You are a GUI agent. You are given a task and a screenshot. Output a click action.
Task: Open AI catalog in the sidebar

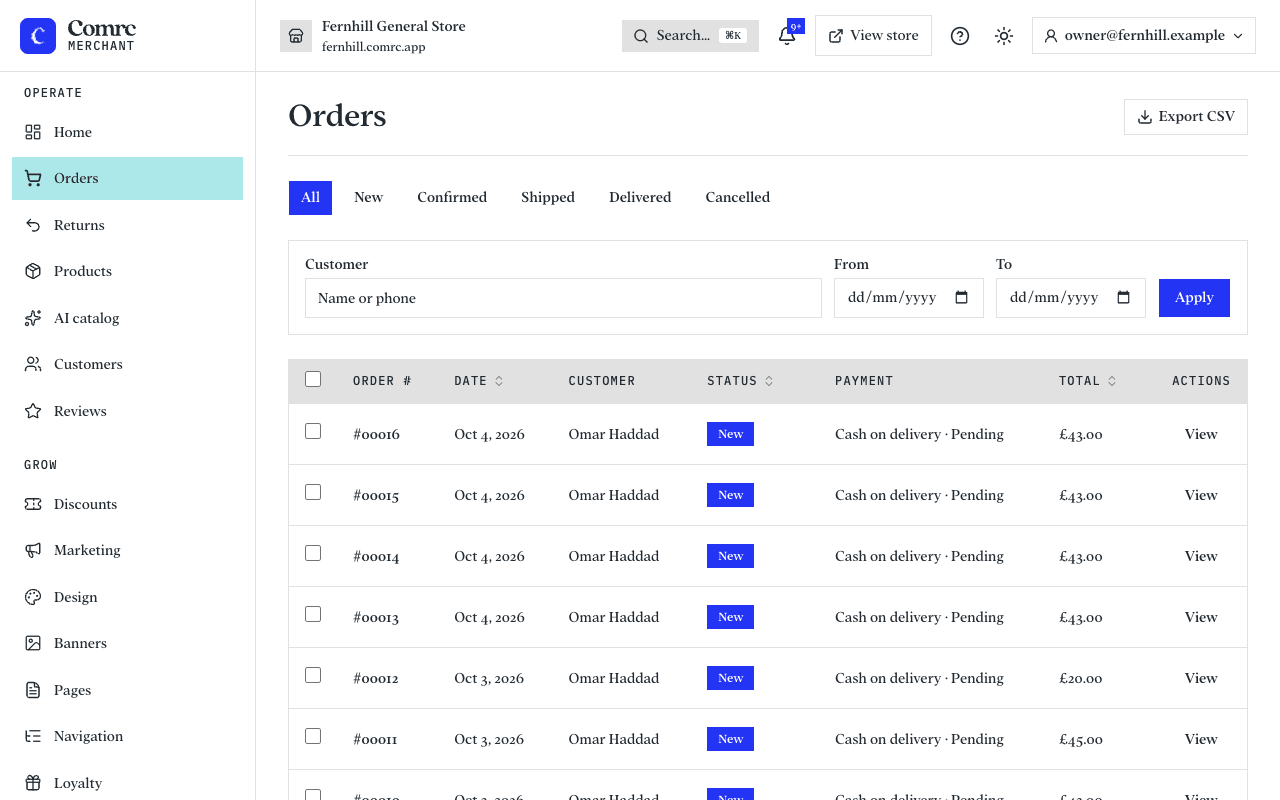pyautogui.click(x=127, y=318)
